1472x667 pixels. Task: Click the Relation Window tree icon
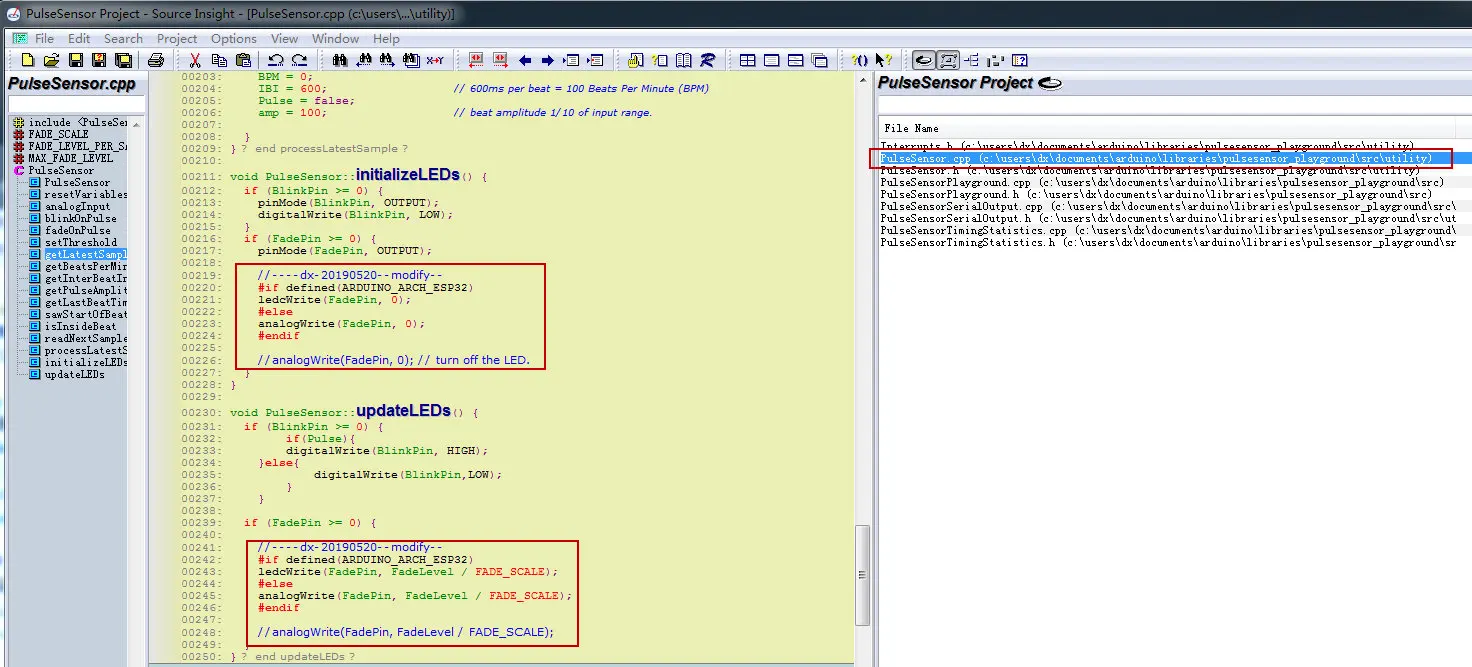click(971, 60)
